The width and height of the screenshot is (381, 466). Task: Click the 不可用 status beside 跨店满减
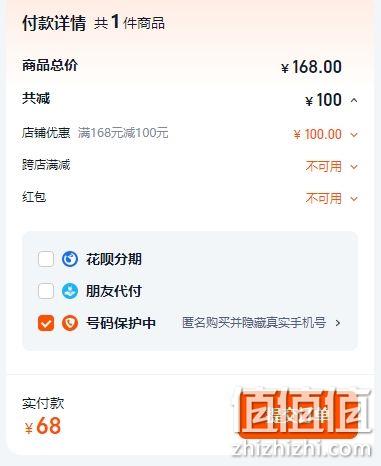(324, 166)
